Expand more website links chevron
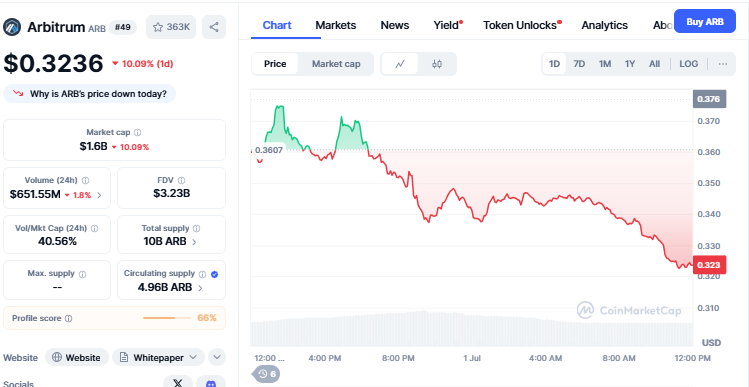Screen dimensions: 749x387 click(217, 357)
